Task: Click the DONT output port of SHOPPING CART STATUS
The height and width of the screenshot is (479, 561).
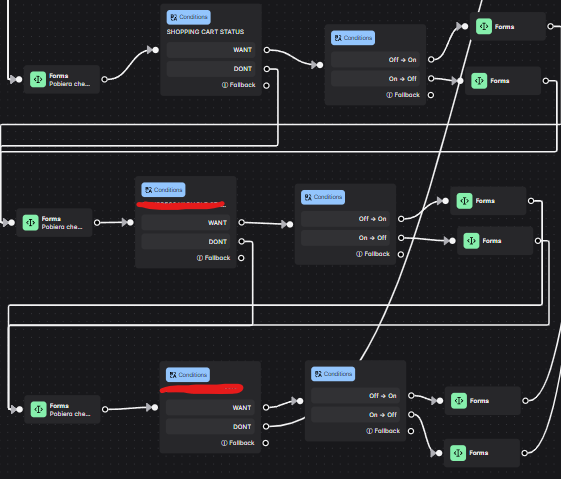Action: 267,69
